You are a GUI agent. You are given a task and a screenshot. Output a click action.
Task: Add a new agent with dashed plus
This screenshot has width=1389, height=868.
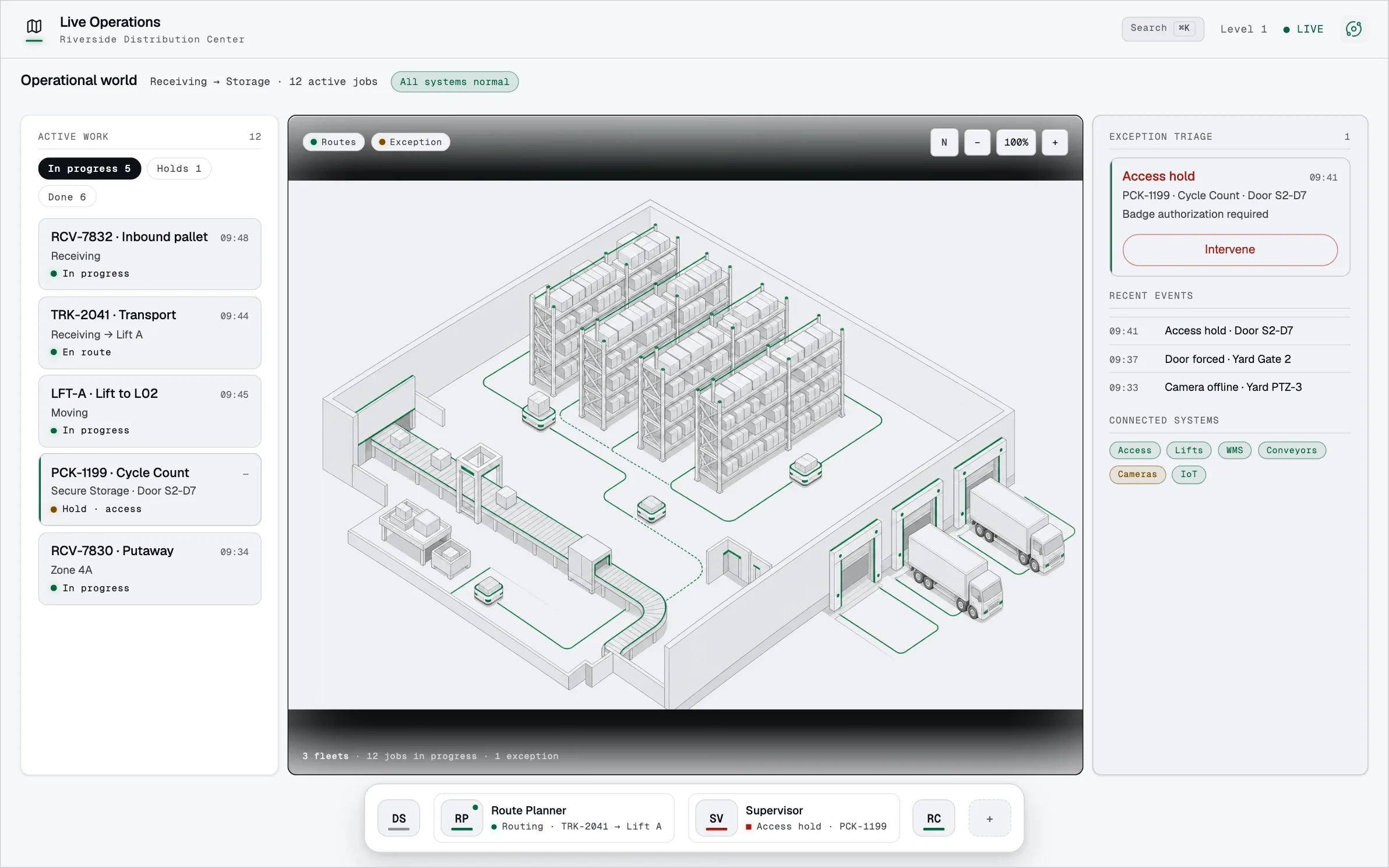coord(989,818)
